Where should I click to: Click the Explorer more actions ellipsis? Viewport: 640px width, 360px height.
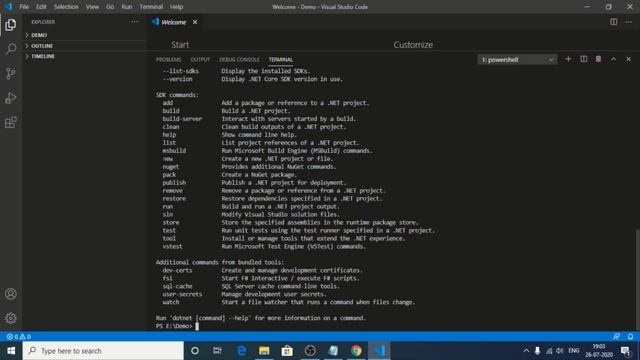tap(134, 22)
